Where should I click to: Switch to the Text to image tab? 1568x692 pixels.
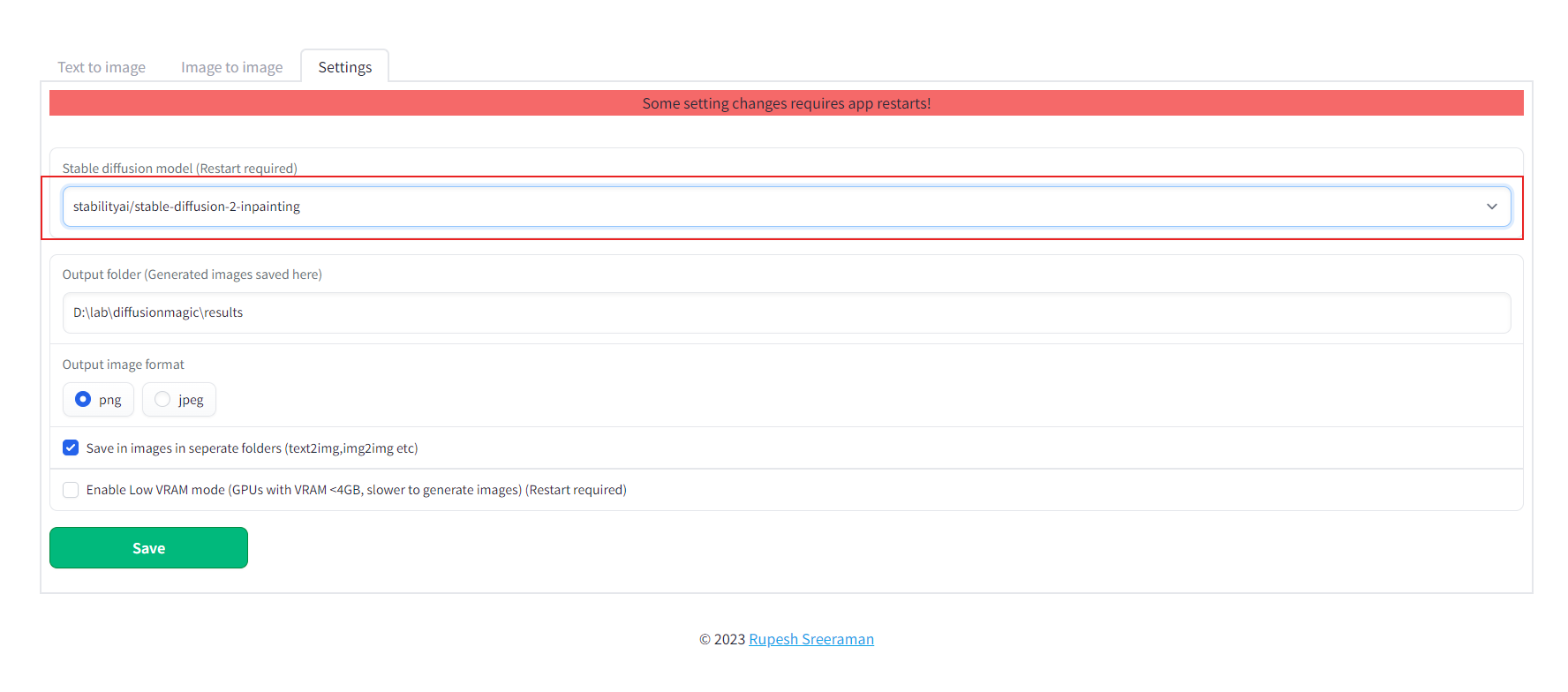pyautogui.click(x=102, y=67)
